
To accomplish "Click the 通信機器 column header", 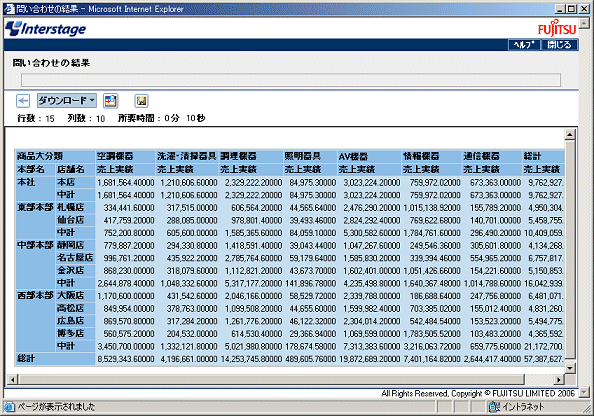I will (492, 156).
